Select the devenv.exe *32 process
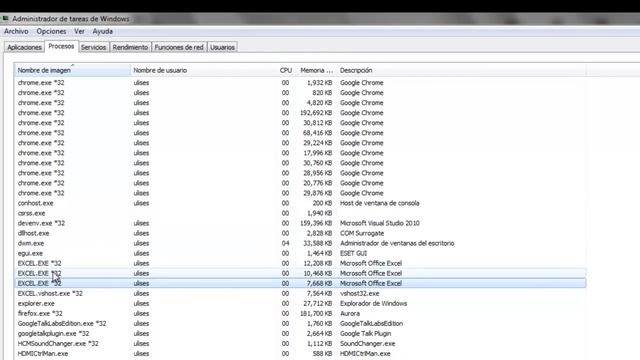Screen dimensions: 640x360 pos(300,223)
